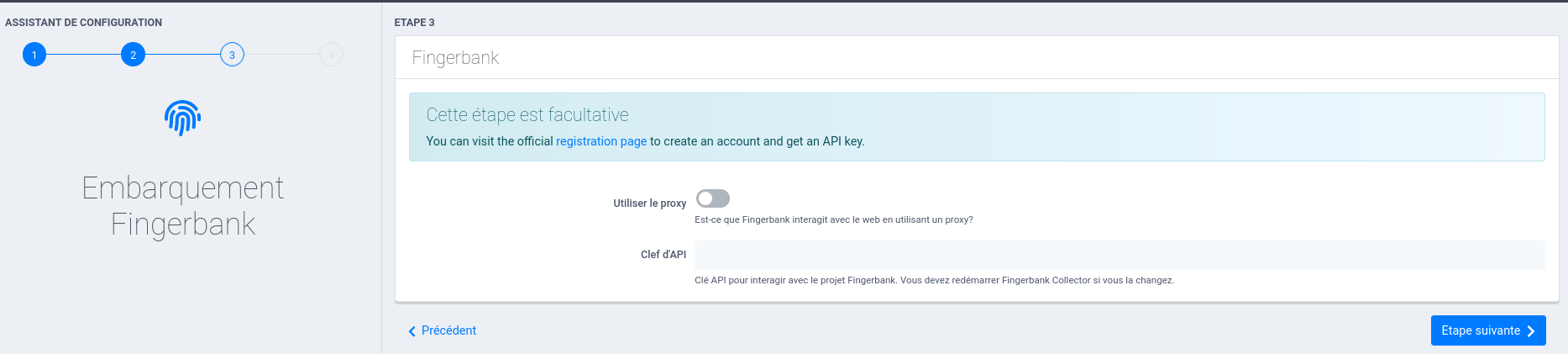Click the Utiliser le proxy label
Screen dimensions: 1568x354
(649, 203)
